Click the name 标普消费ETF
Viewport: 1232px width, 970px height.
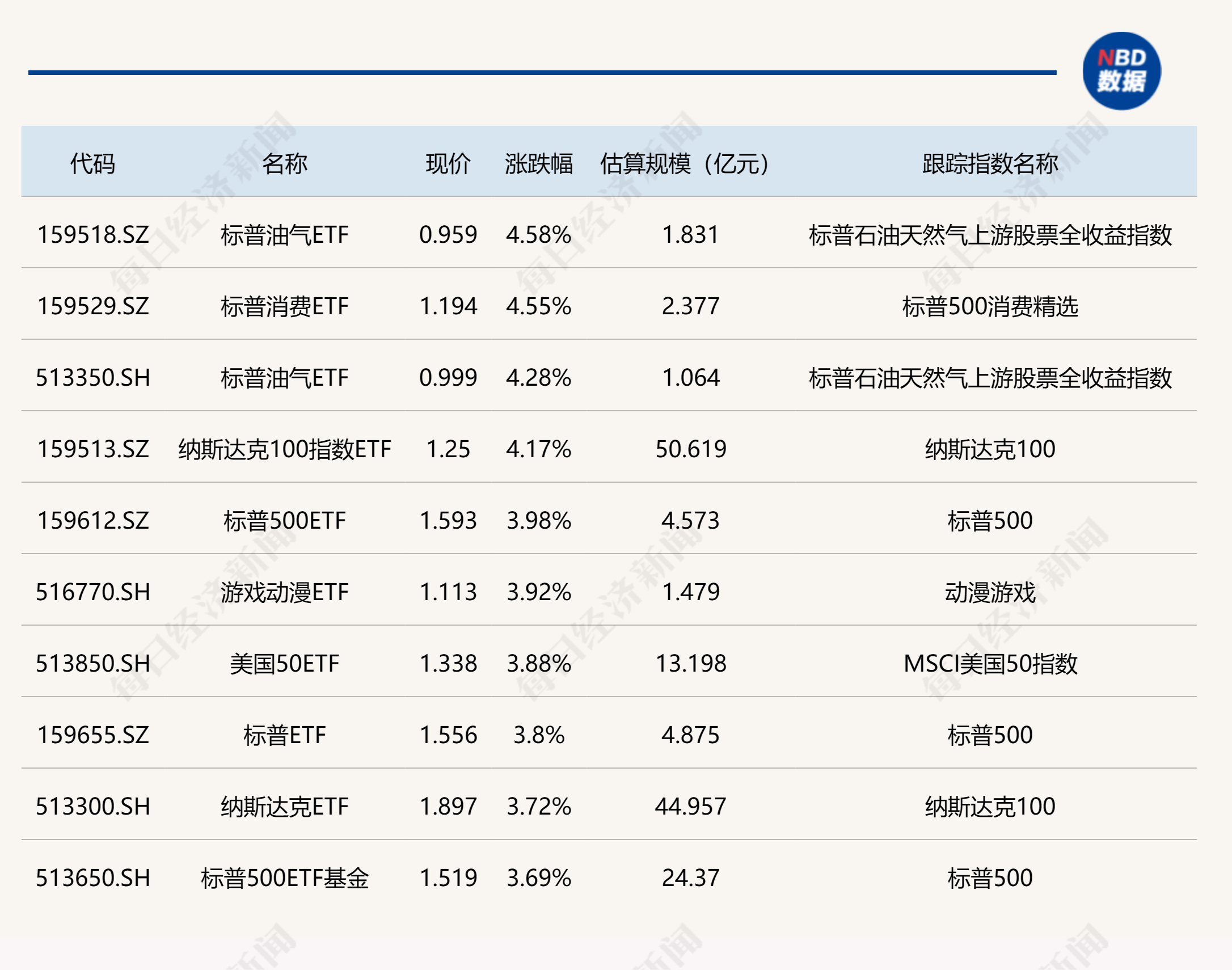(x=284, y=306)
